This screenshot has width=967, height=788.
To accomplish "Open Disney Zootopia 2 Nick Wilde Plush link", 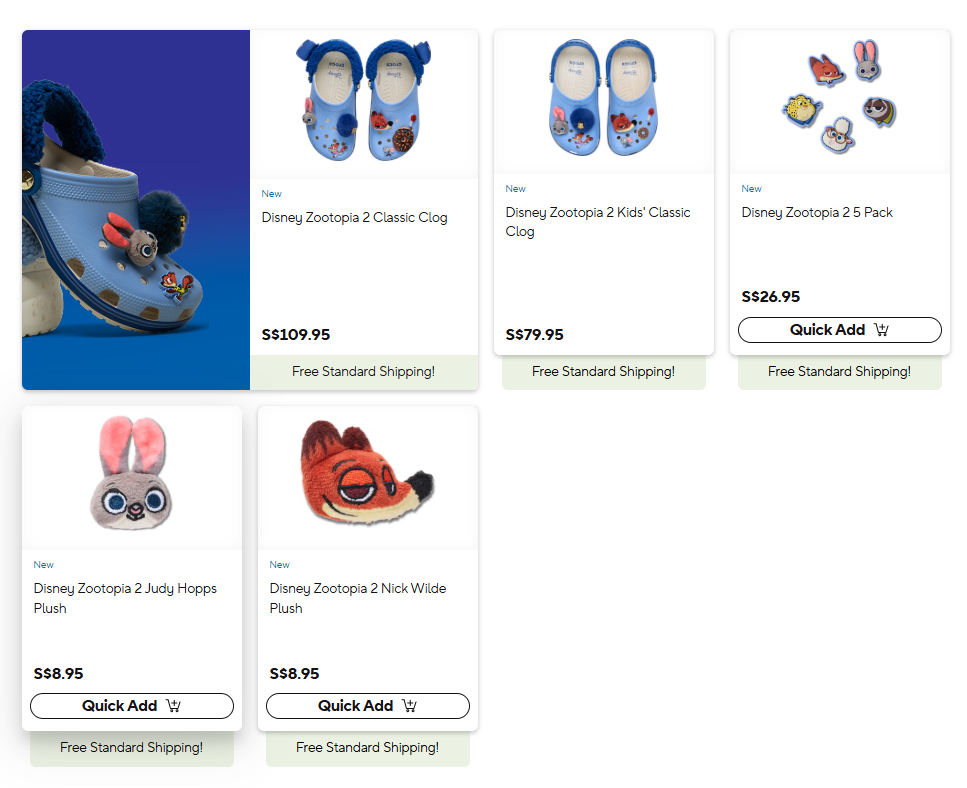I will pyautogui.click(x=358, y=598).
